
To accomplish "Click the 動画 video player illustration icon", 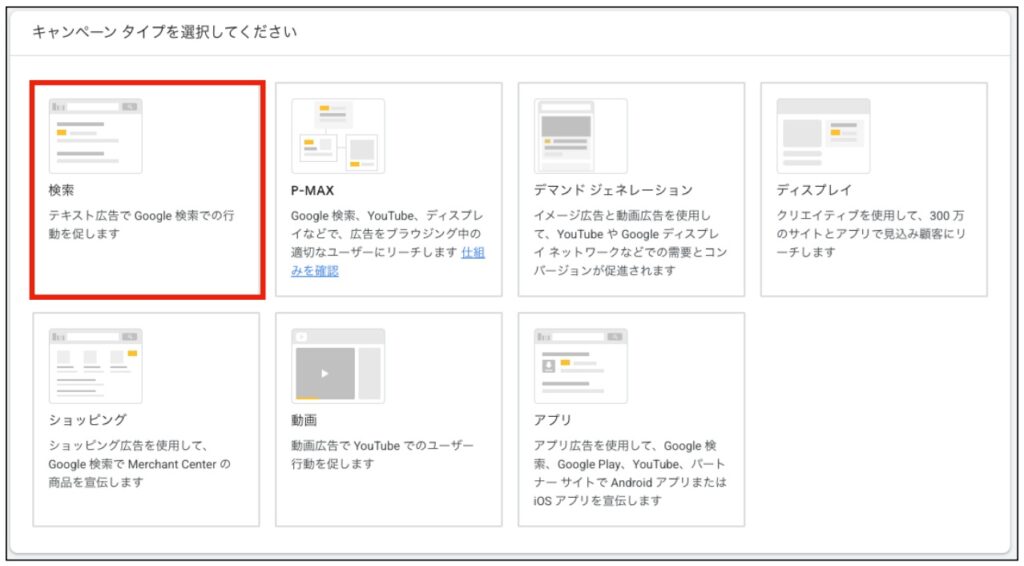I will (x=338, y=366).
